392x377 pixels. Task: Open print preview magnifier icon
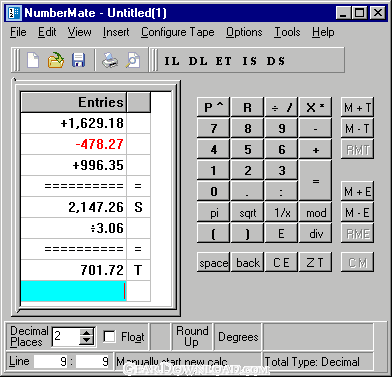point(133,60)
